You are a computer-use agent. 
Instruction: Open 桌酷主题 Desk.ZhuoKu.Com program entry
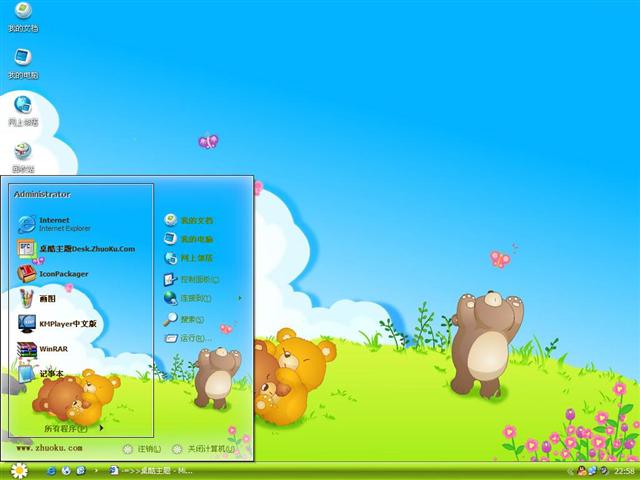pos(76,249)
